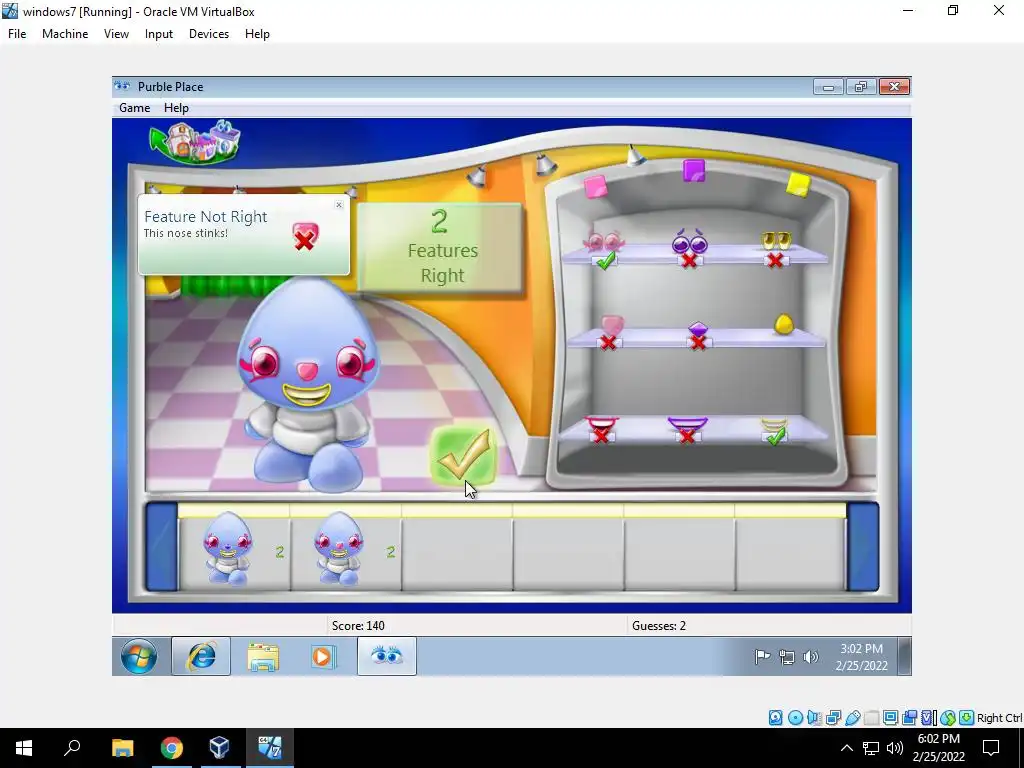Click the VirtualBox network status icon

click(833, 718)
